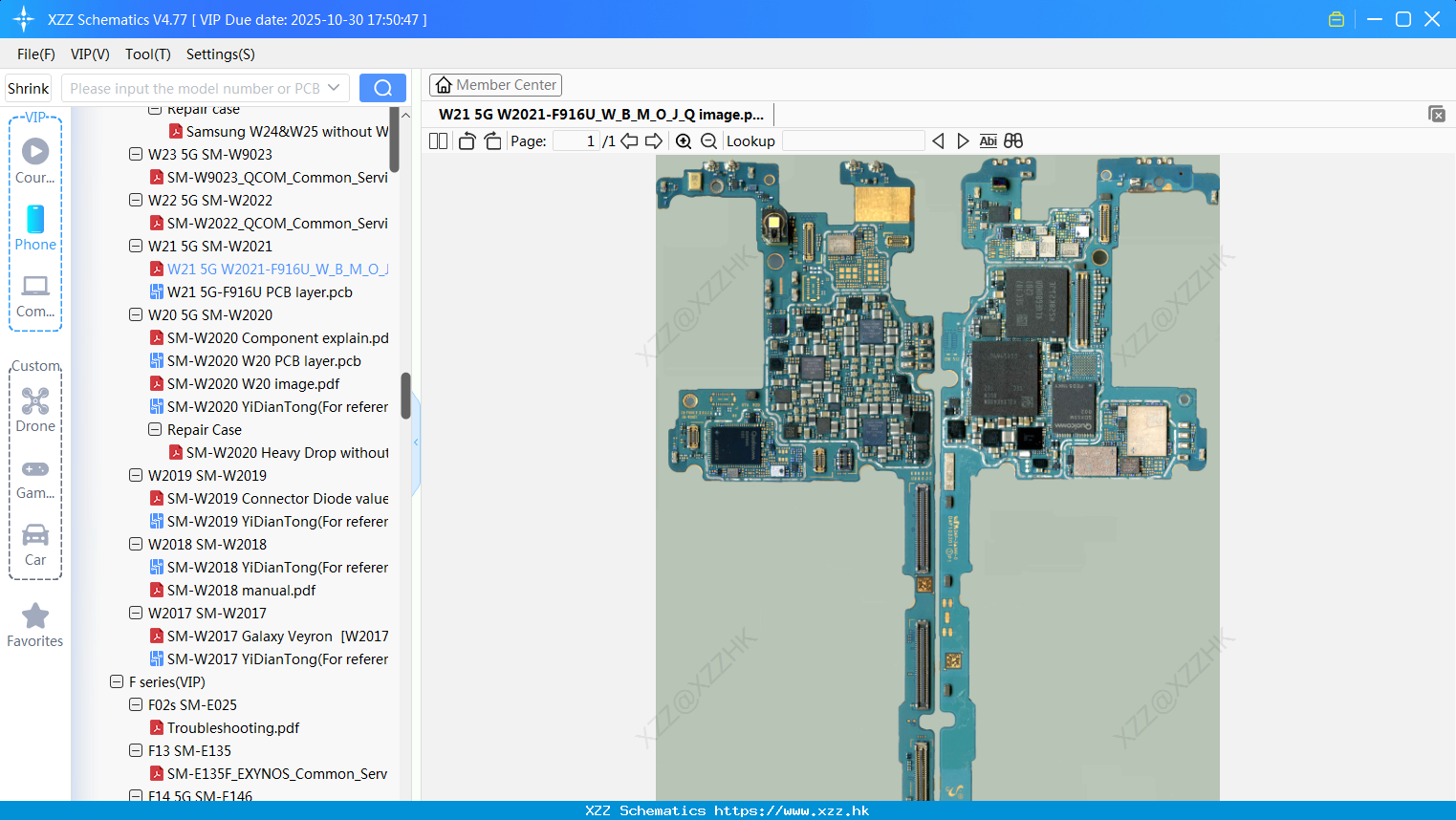
Task: Go to next page arrow
Action: click(654, 141)
